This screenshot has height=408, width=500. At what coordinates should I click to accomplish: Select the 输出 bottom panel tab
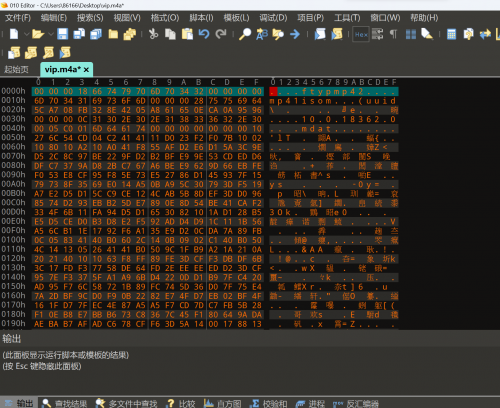(19, 403)
